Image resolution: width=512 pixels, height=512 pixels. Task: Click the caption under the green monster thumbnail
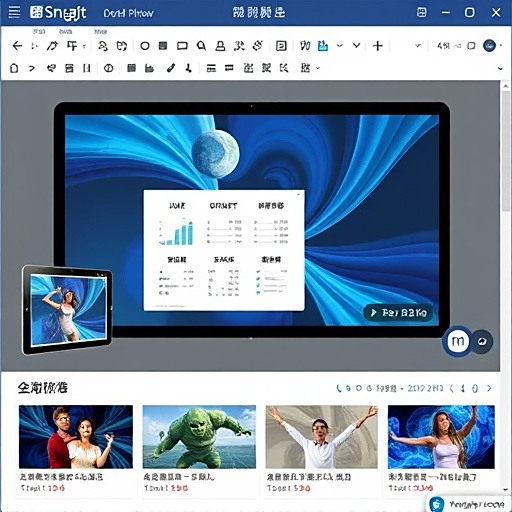click(179, 477)
